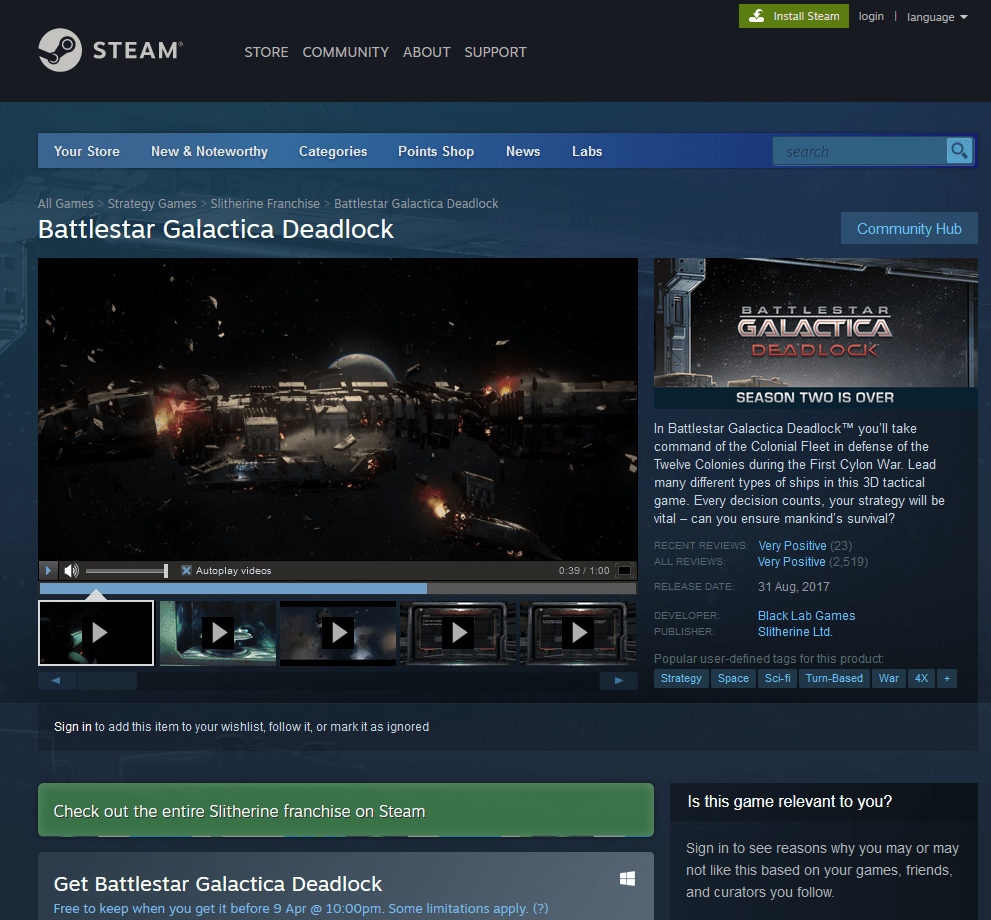
Task: Click the main trailer video area
Action: coord(337,409)
